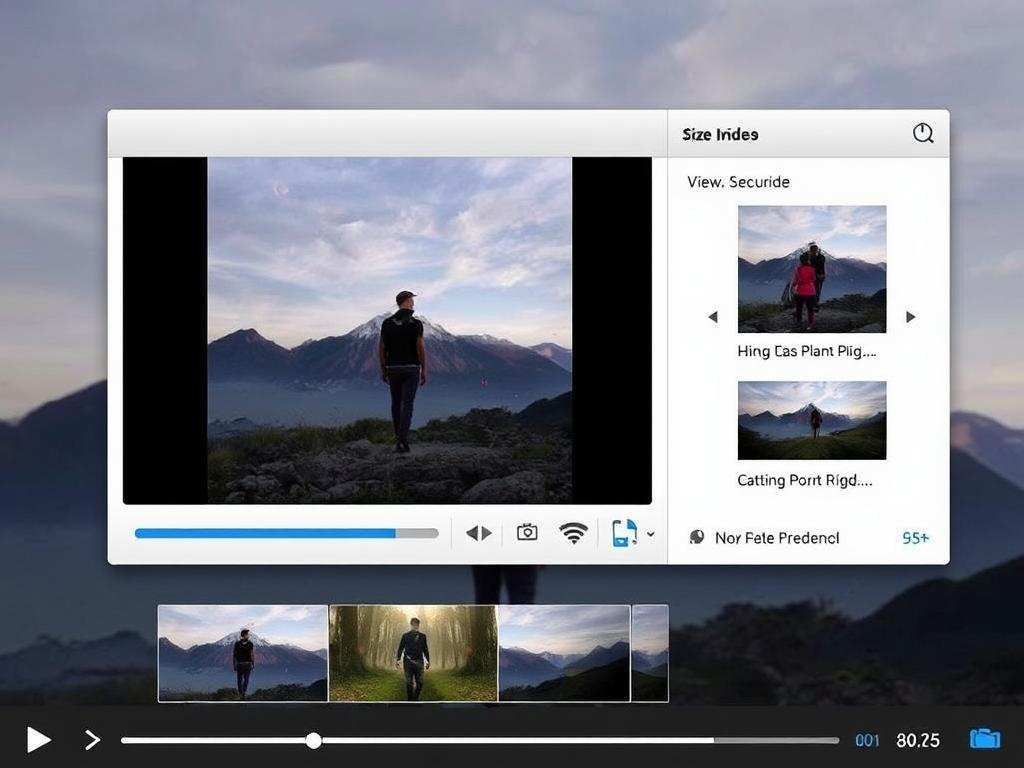Click the white playhead knob on bottom timeline
Image resolution: width=1024 pixels, height=768 pixels.
tap(313, 741)
